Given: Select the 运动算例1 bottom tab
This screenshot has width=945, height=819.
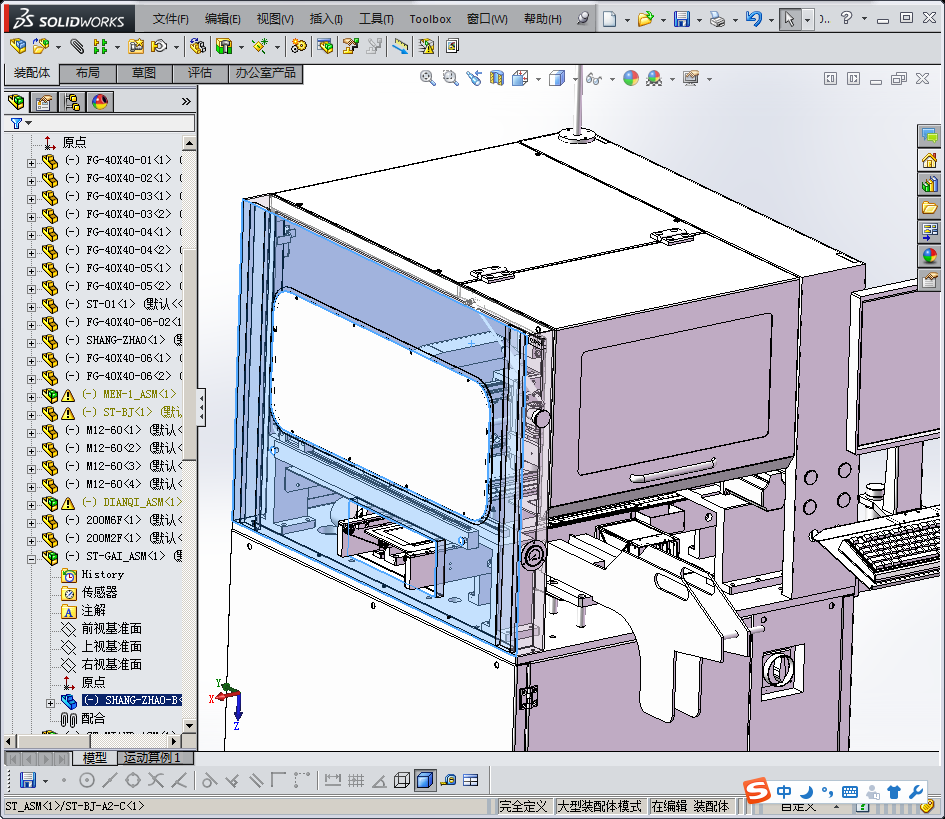Looking at the screenshot, I should point(152,758).
